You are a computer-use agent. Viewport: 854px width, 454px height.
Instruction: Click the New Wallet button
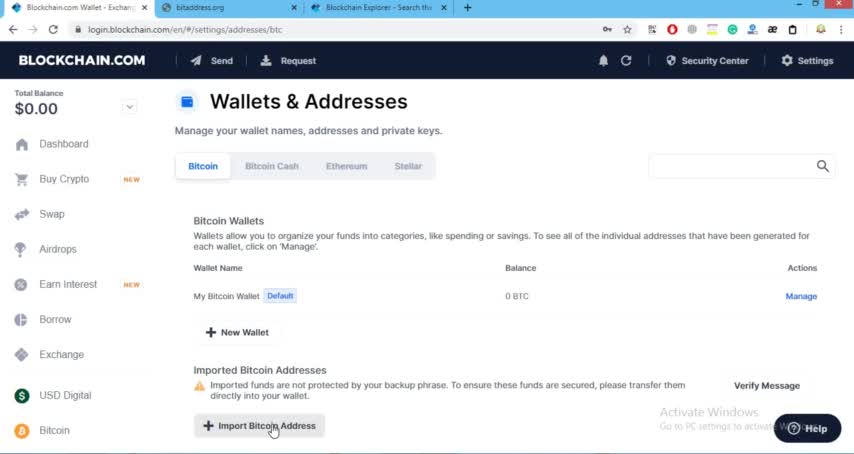click(237, 333)
